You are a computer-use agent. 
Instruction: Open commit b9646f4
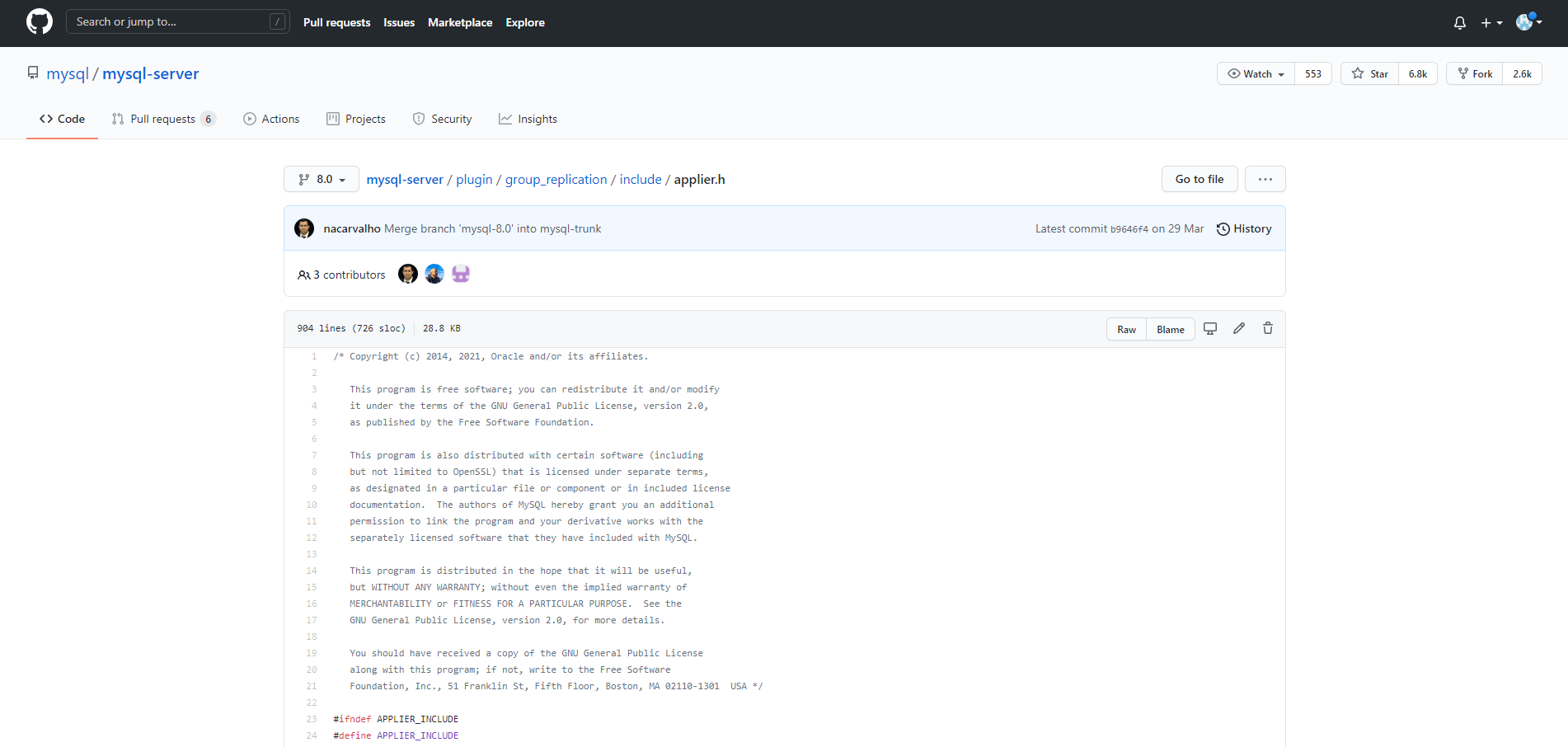1129,229
